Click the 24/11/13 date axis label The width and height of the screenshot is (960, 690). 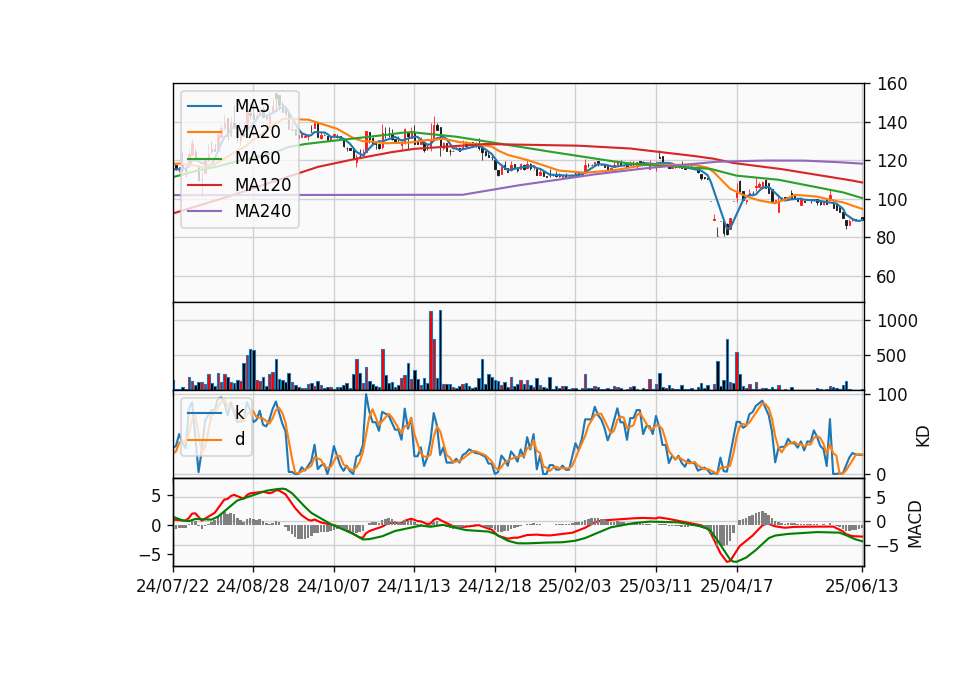(414, 586)
